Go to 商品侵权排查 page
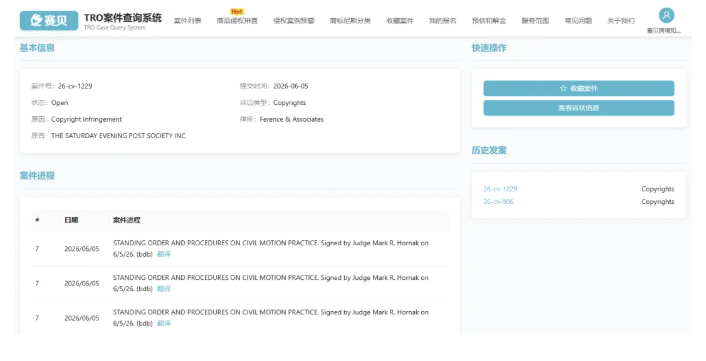The width and height of the screenshot is (706, 361). click(x=237, y=21)
